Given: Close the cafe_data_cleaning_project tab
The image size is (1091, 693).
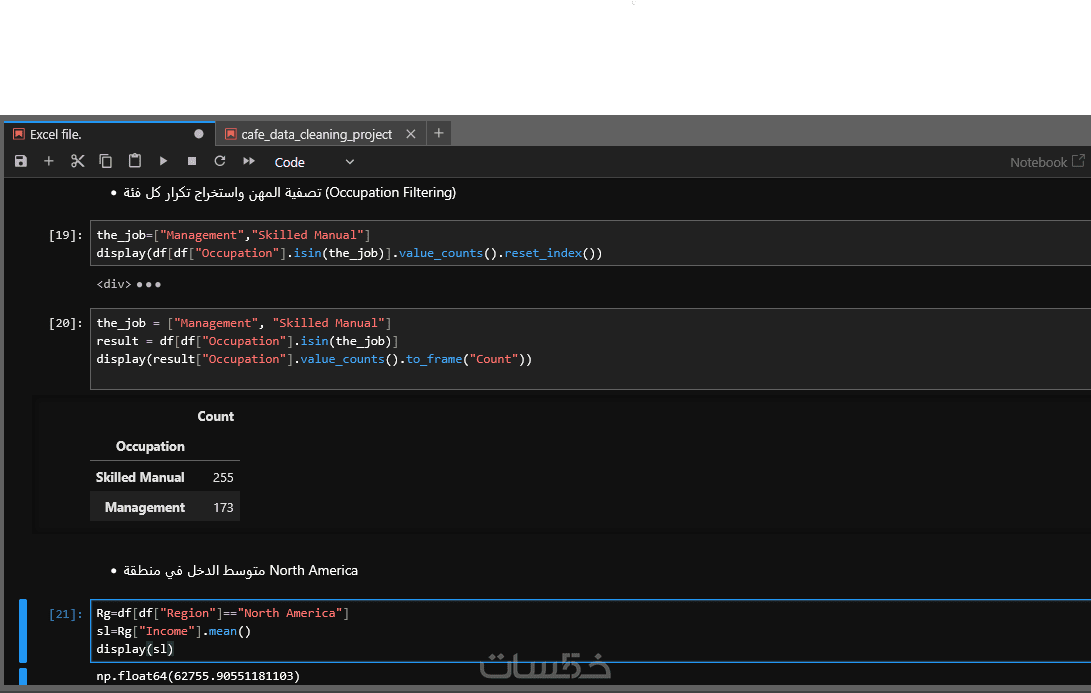Looking at the screenshot, I should click(412, 134).
